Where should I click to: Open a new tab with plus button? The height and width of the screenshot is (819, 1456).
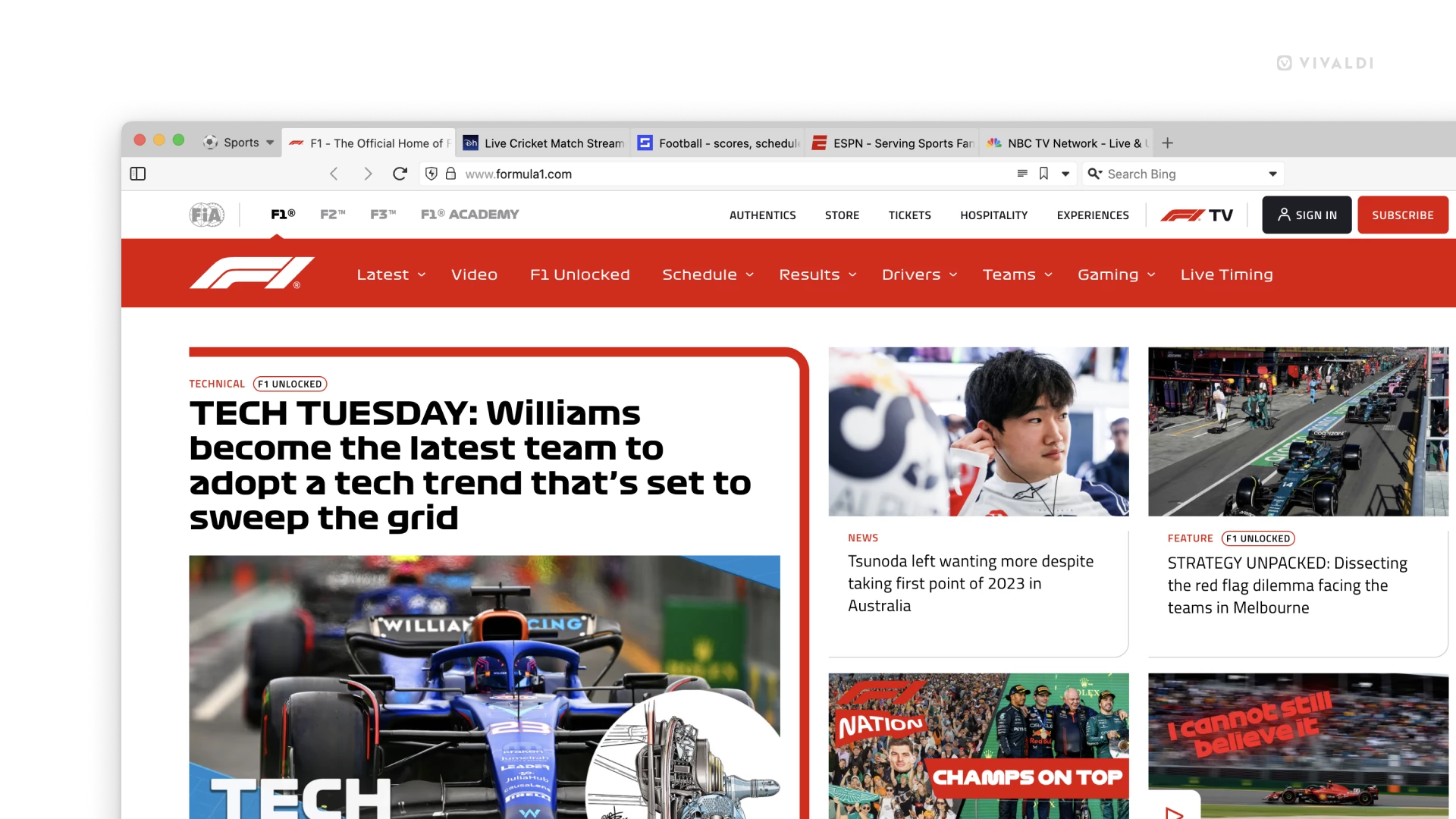point(1168,143)
